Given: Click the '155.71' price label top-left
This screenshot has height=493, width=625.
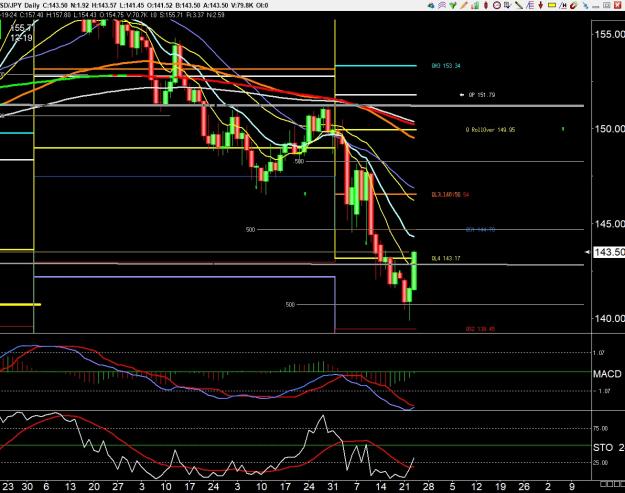Looking at the screenshot, I should coord(22,28).
